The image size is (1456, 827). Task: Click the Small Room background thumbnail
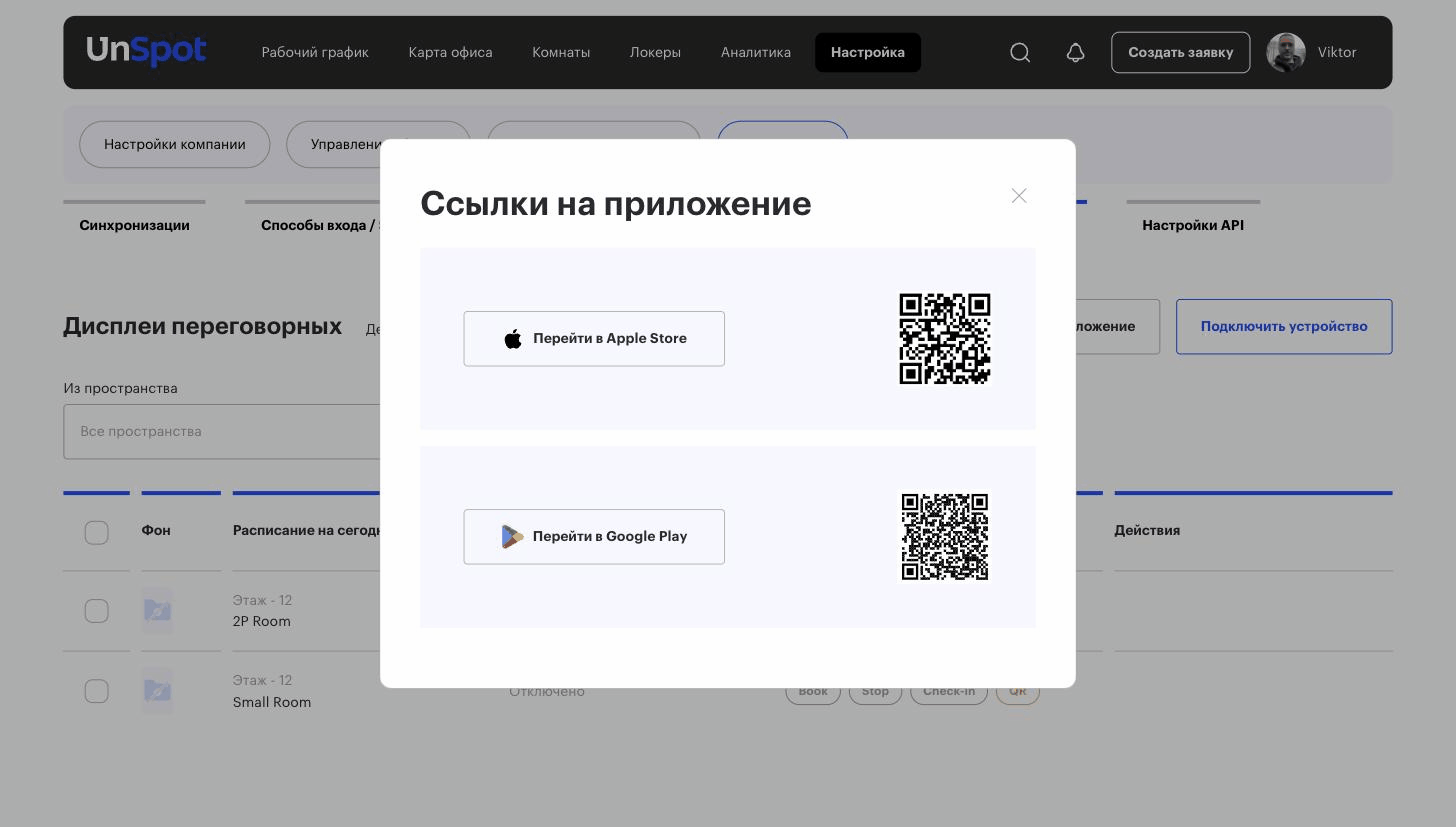(157, 691)
